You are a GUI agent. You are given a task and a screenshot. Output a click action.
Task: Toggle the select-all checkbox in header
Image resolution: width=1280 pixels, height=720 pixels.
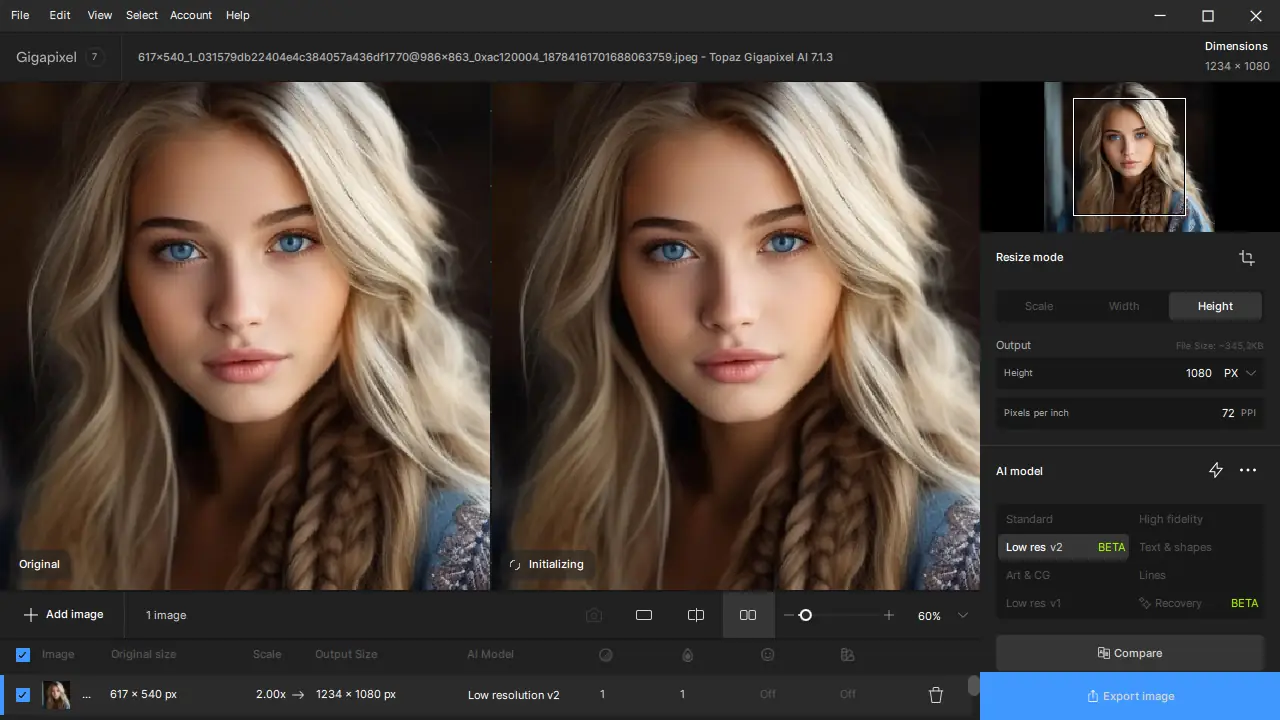(x=23, y=655)
